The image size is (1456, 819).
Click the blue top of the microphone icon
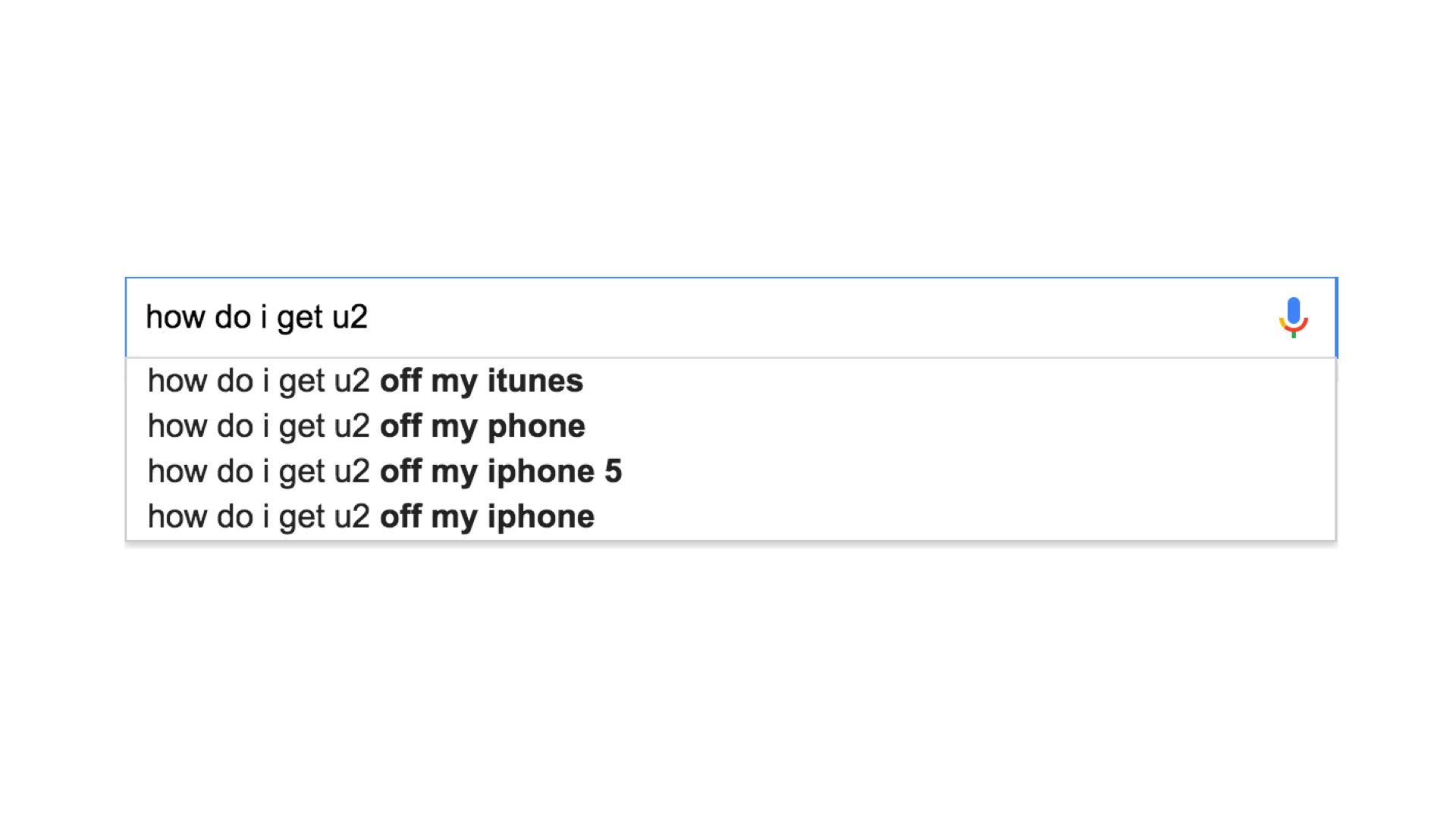point(1294,309)
